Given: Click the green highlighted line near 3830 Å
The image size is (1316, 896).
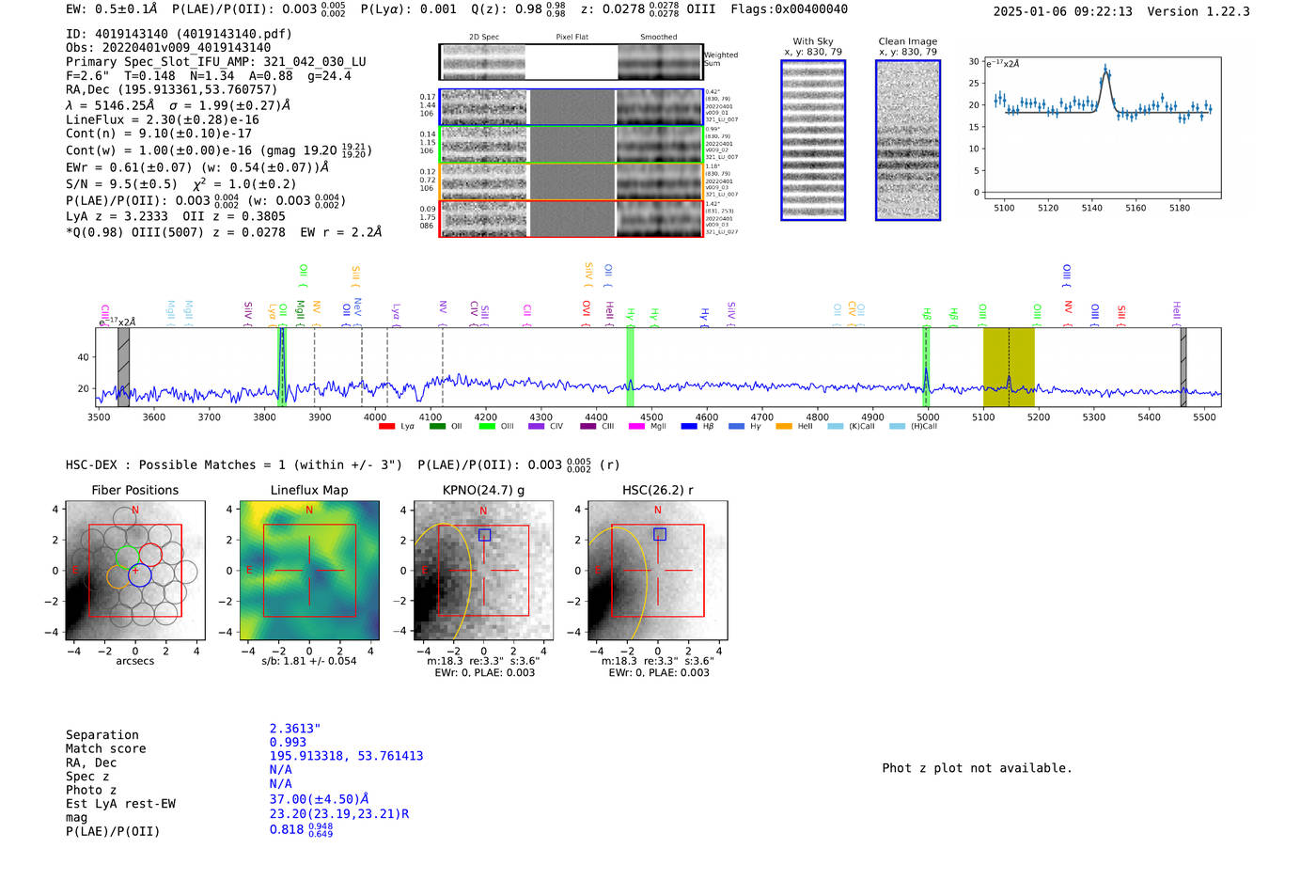Looking at the screenshot, I should click(281, 367).
